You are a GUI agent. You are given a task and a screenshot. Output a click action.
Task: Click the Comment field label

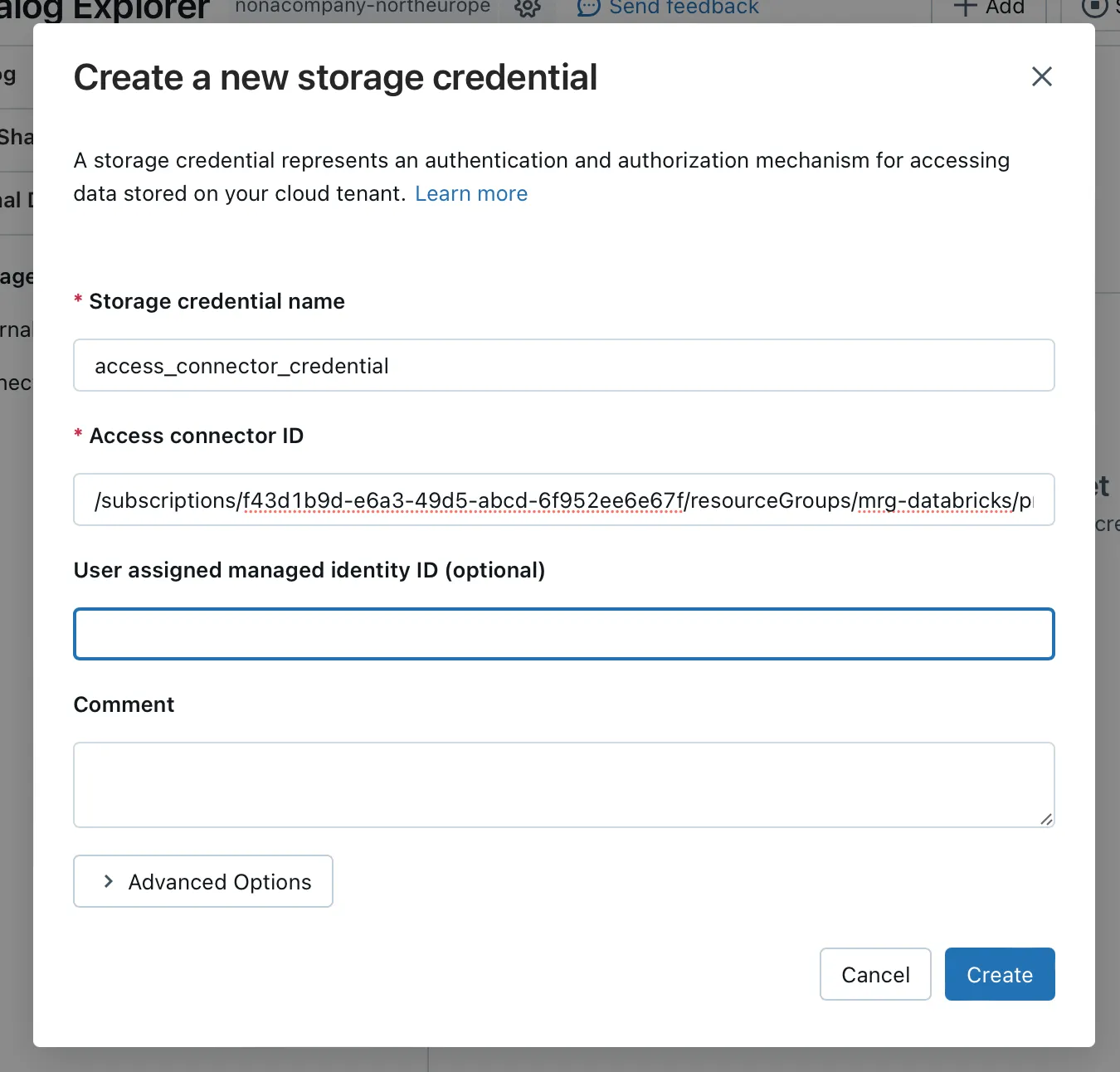click(x=124, y=704)
